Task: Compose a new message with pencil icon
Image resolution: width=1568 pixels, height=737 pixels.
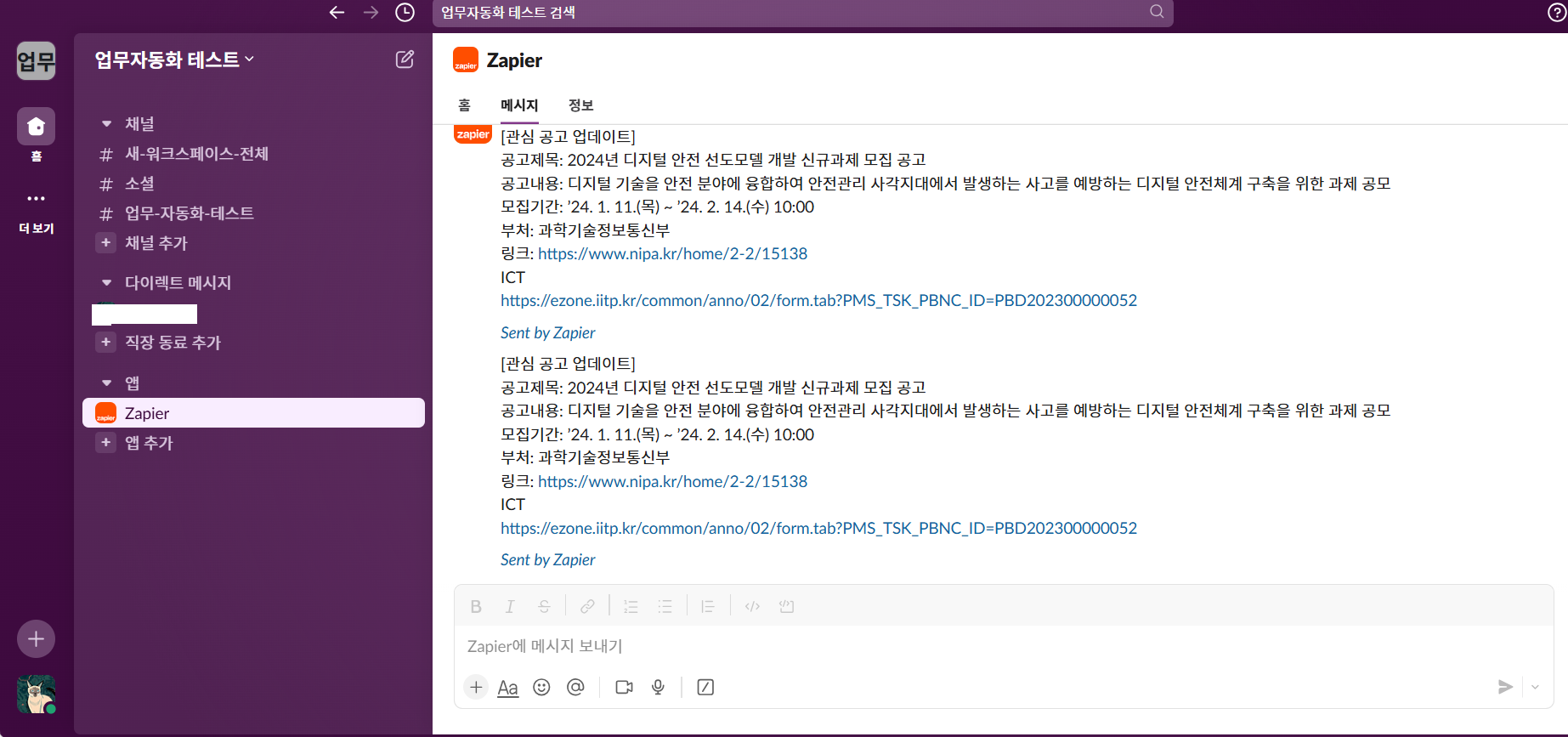Action: (405, 59)
